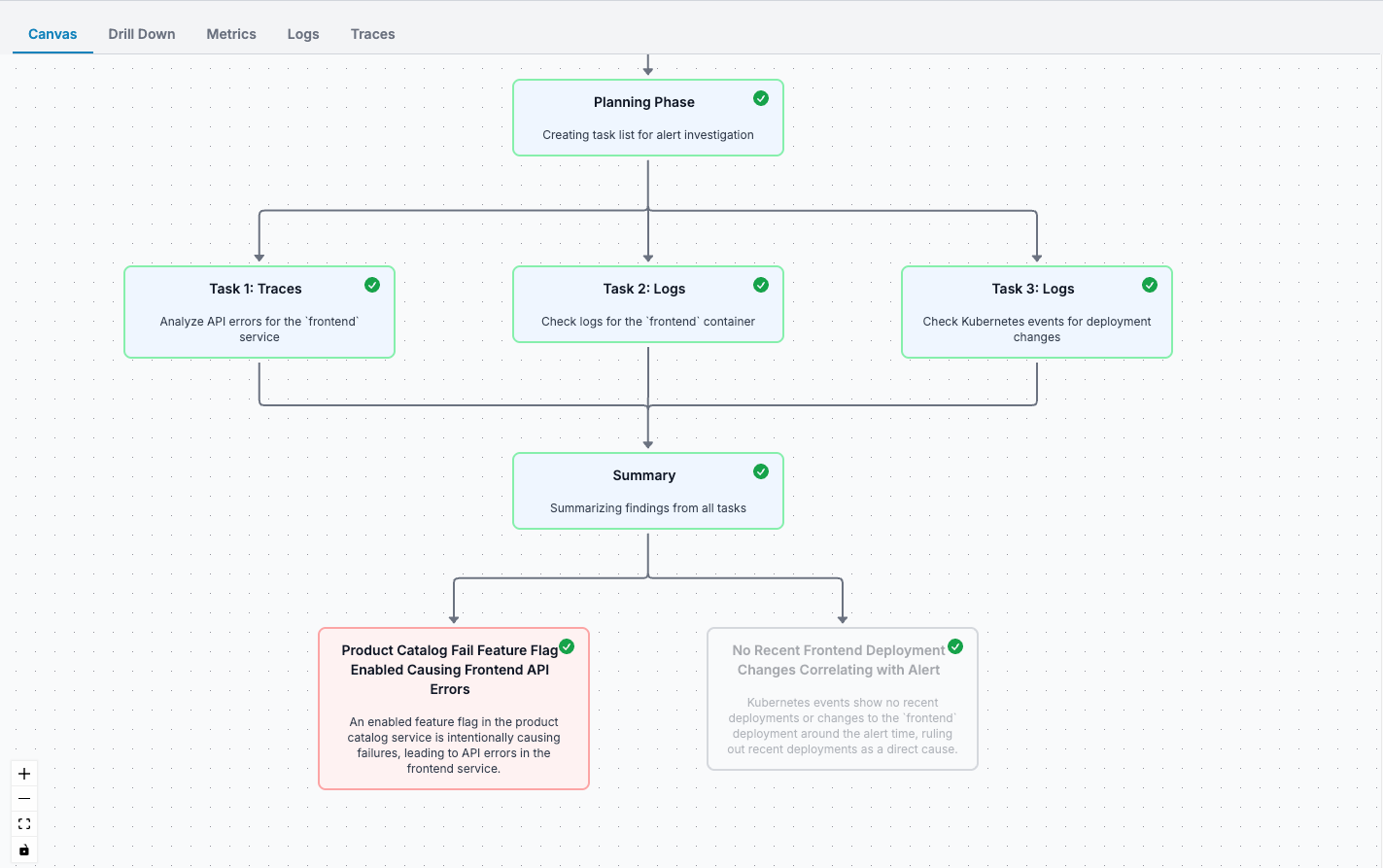Click the Task 2: Logs checkmark icon
1383x868 pixels.
click(x=761, y=285)
